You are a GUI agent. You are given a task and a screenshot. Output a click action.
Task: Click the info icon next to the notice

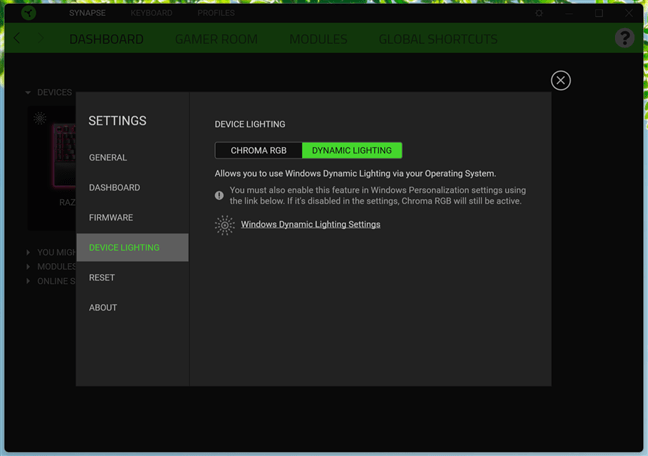point(220,195)
